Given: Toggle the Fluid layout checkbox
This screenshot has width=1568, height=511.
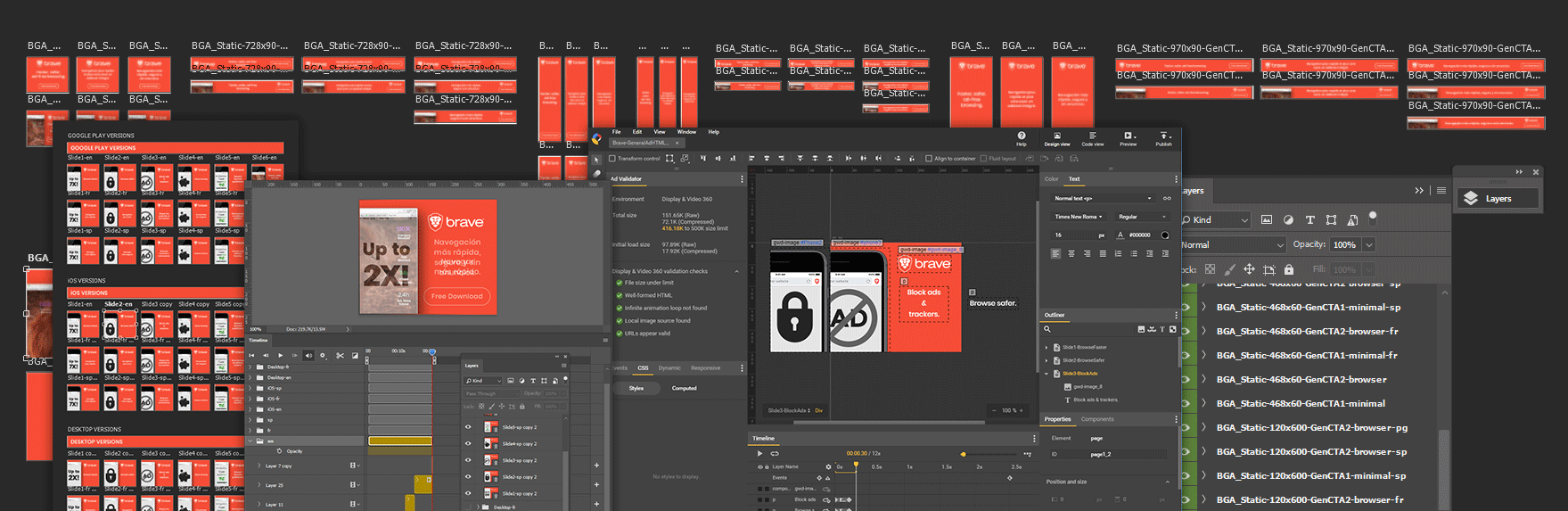Looking at the screenshot, I should [x=983, y=159].
